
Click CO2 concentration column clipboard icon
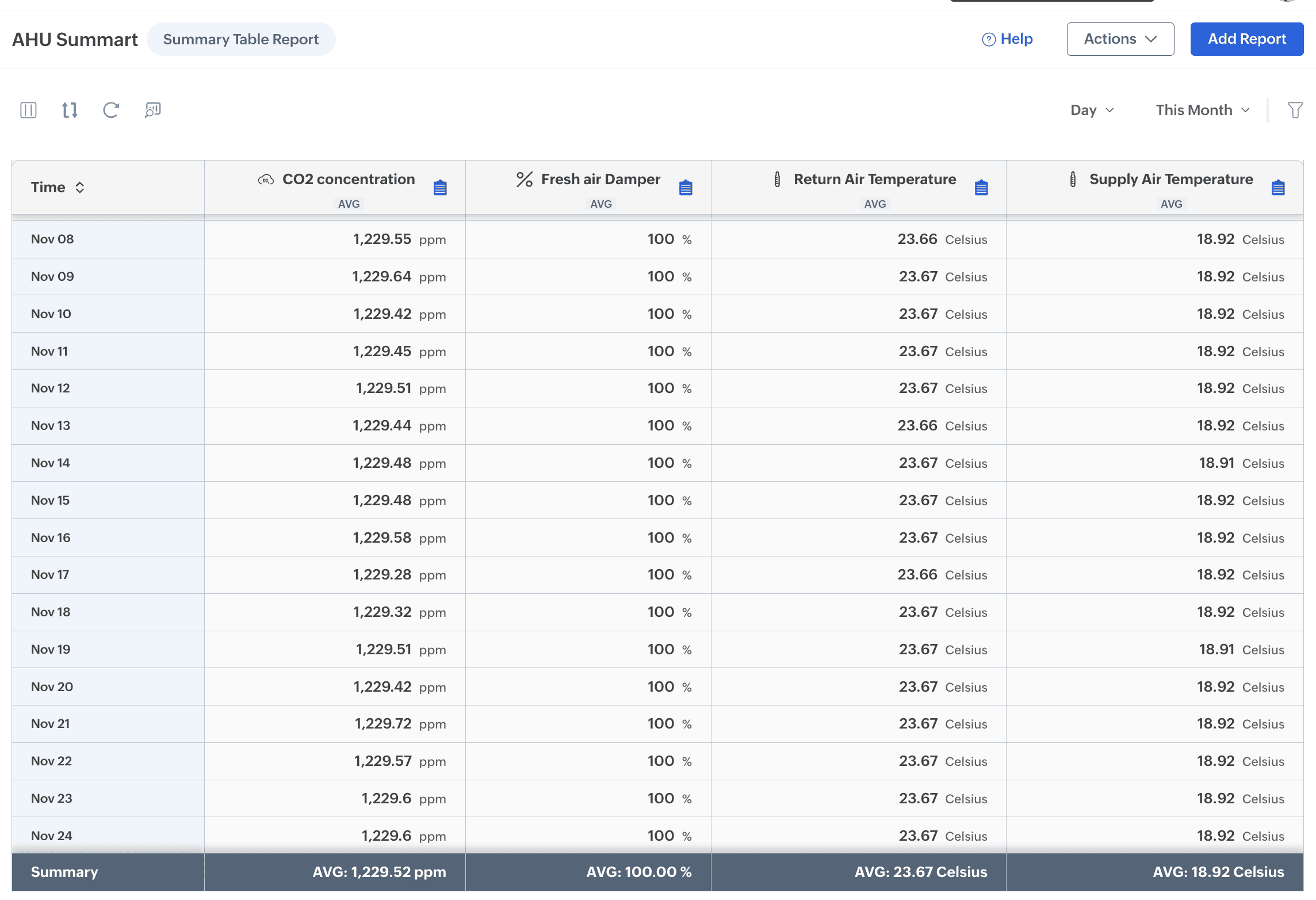pos(440,188)
